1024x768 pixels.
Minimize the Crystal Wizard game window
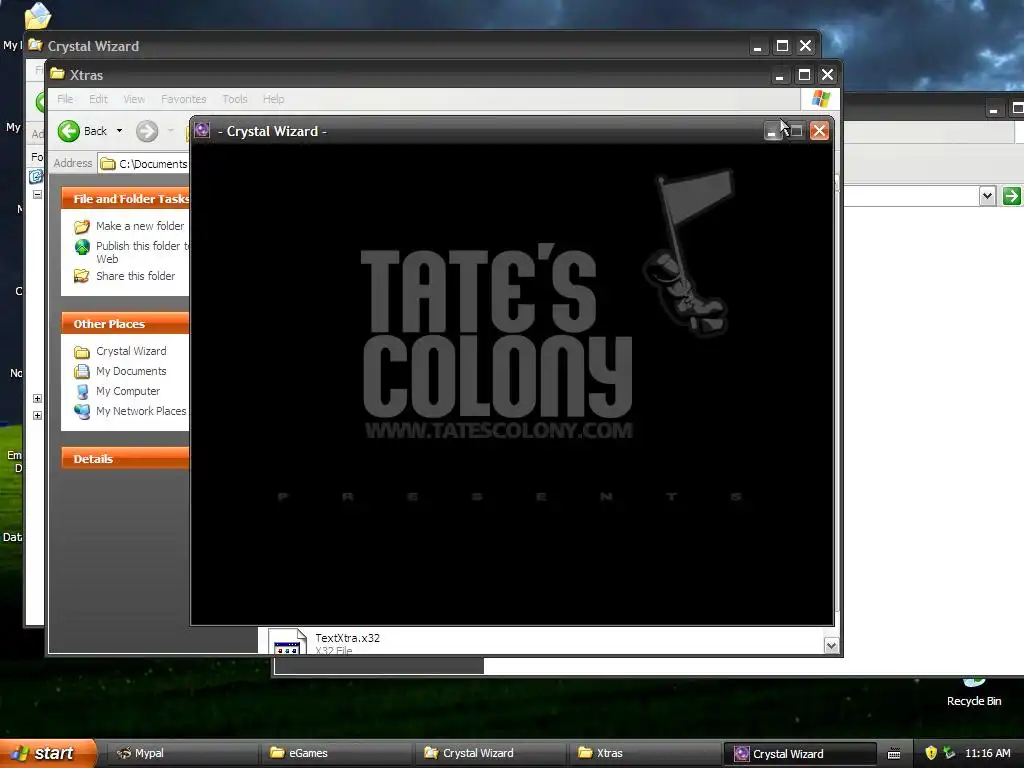pos(773,131)
